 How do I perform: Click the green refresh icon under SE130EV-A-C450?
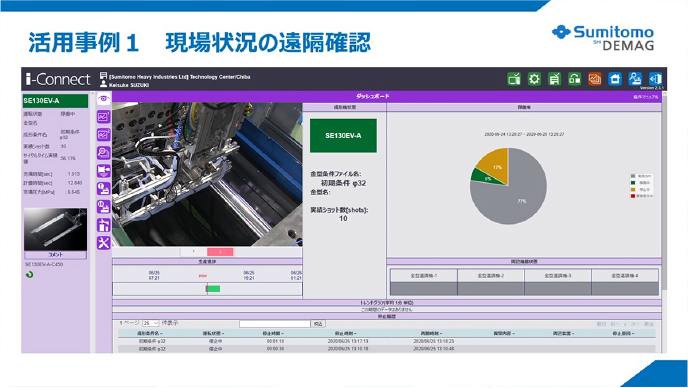[x=29, y=275]
